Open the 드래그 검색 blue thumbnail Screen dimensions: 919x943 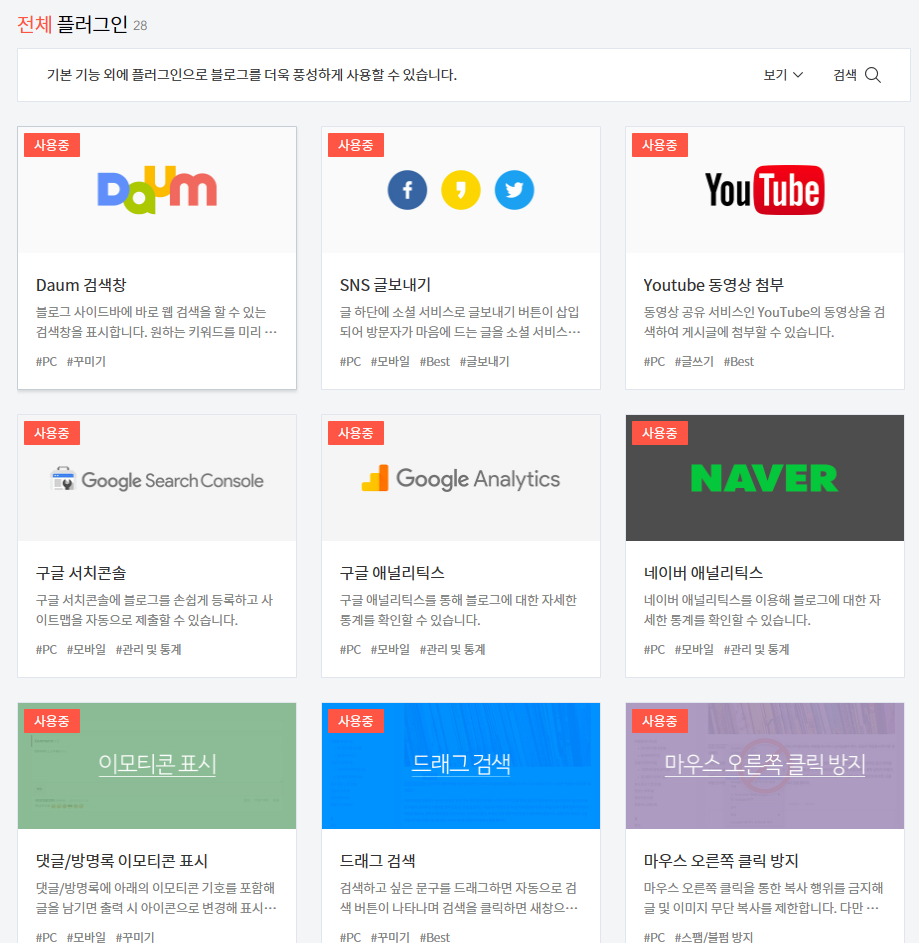coord(461,766)
